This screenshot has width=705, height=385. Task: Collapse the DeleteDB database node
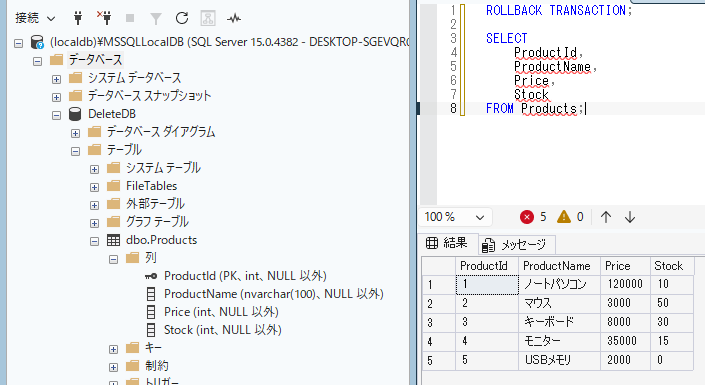(x=56, y=115)
